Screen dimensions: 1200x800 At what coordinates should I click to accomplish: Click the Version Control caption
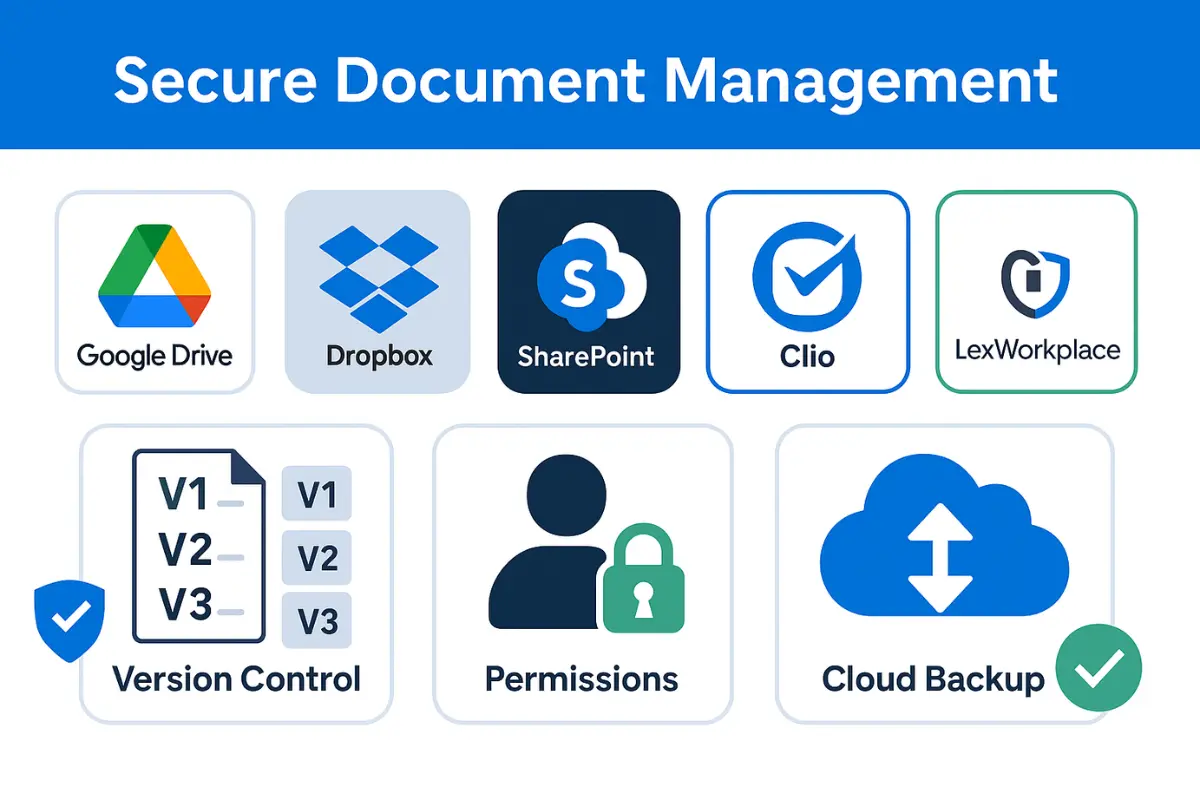point(236,679)
